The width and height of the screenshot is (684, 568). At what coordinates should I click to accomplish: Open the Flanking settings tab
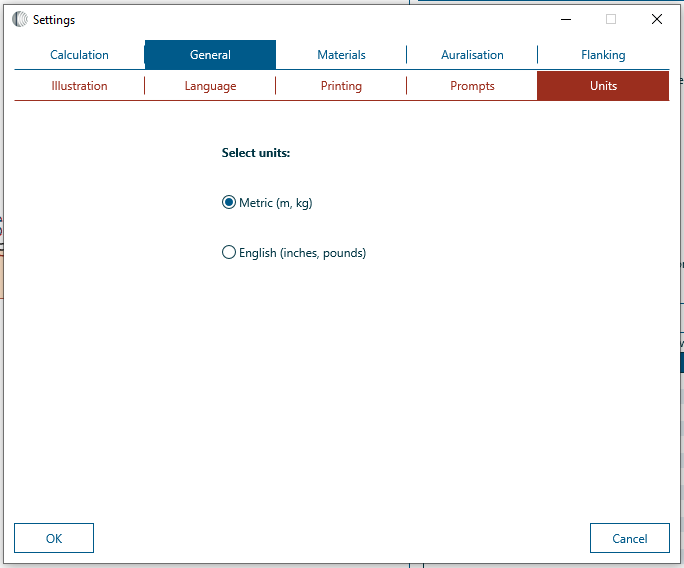603,55
